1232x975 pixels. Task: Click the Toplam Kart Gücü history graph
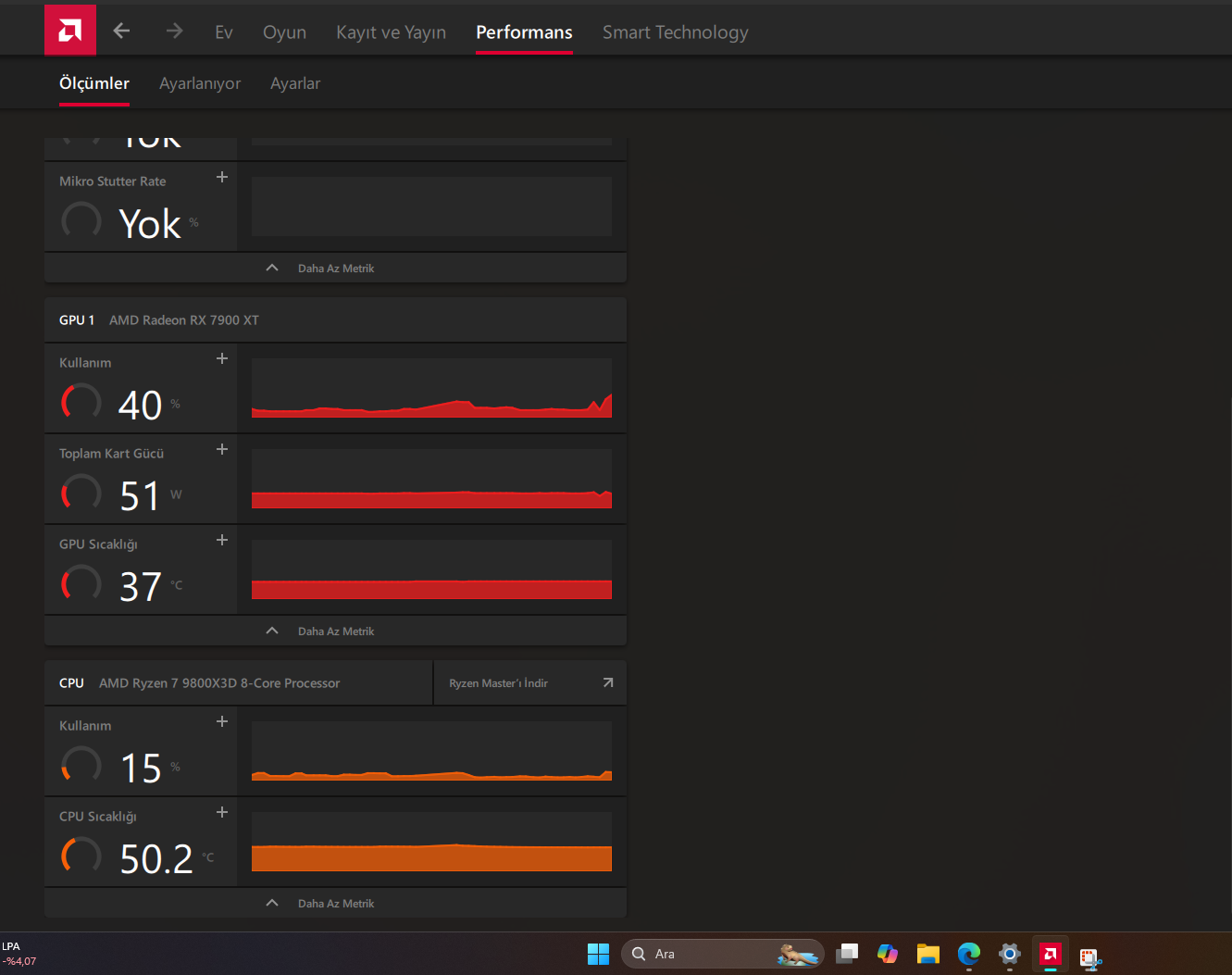point(431,479)
